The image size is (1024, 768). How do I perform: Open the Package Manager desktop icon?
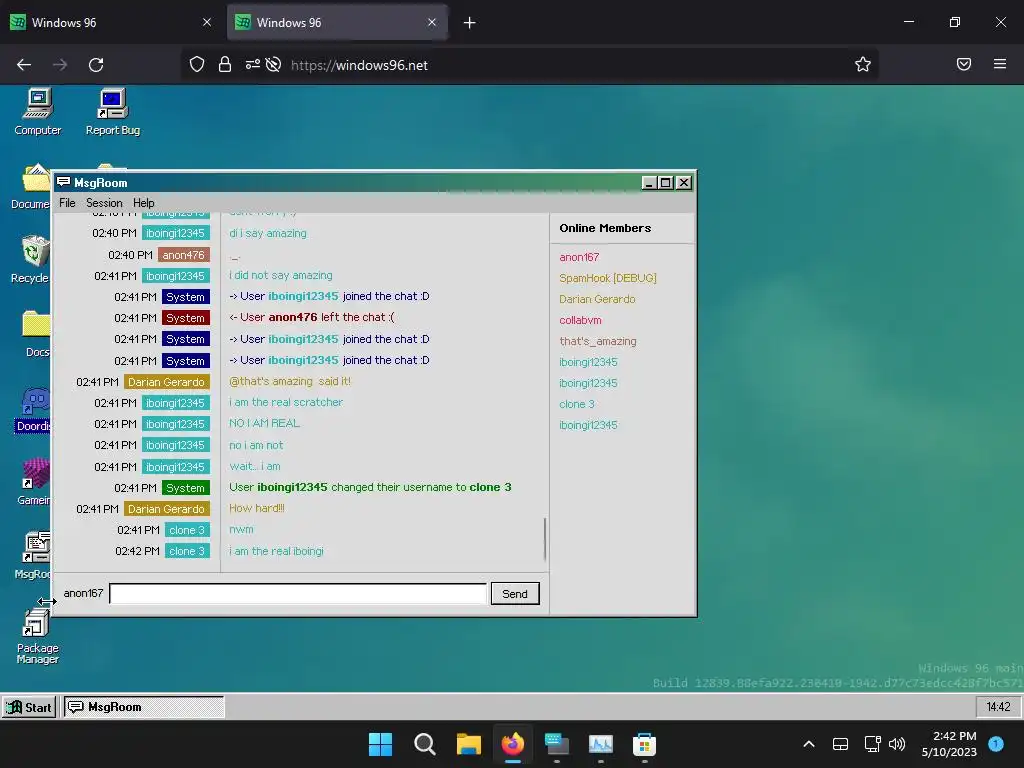[37, 635]
